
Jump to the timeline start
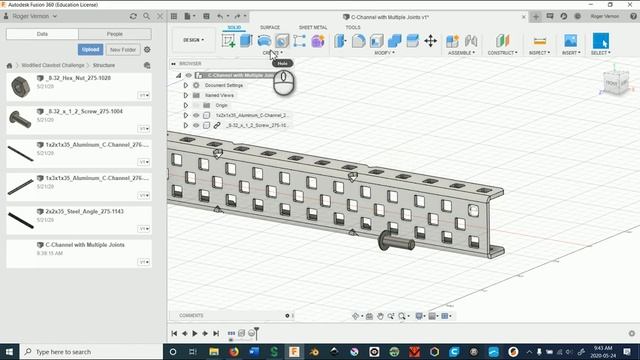click(174, 333)
